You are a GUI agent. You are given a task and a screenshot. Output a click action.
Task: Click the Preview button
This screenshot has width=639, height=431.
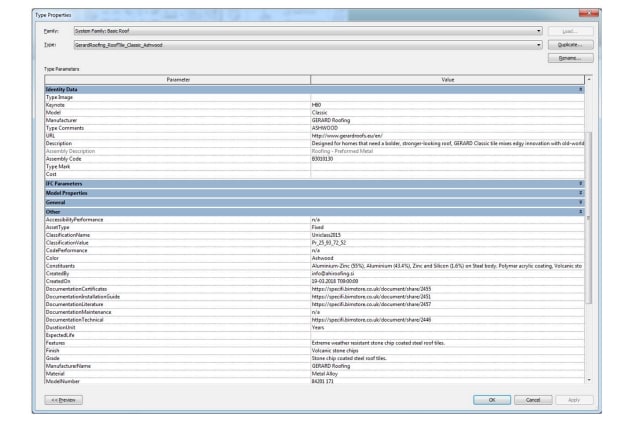[x=64, y=399]
